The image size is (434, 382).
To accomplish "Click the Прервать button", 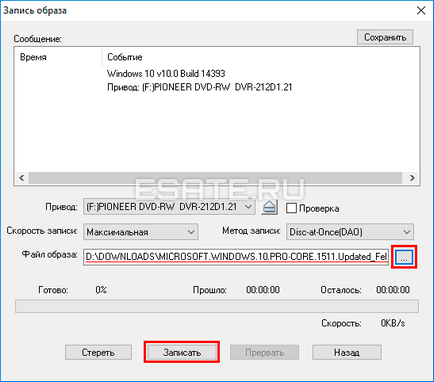I will pyautogui.click(x=264, y=352).
